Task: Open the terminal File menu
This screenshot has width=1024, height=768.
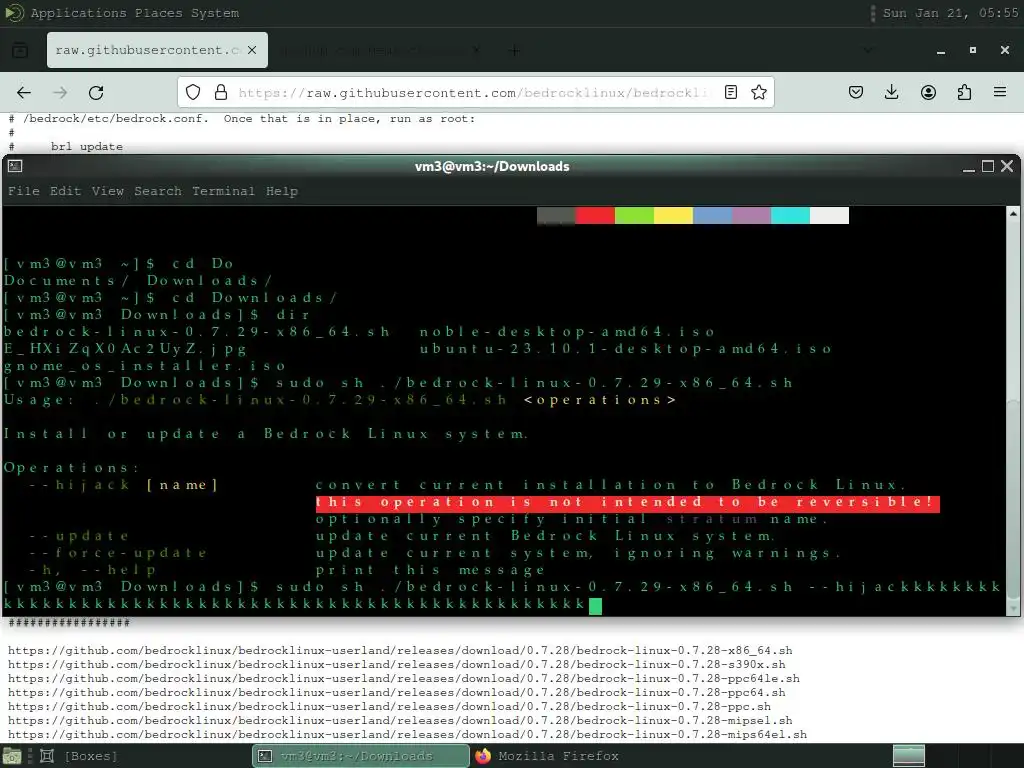Action: (24, 191)
